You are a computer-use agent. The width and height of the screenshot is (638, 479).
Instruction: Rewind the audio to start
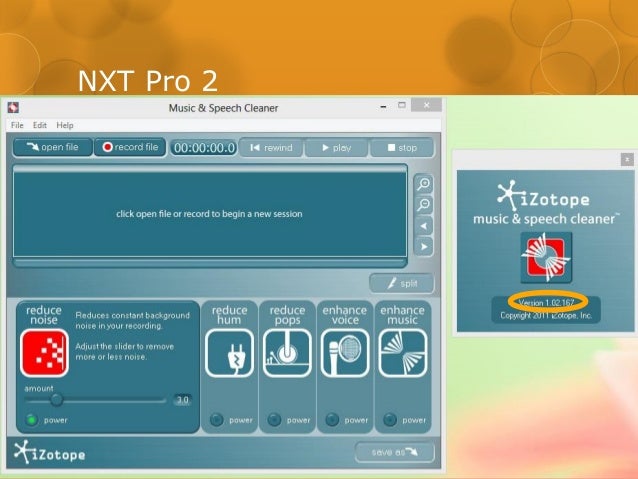pyautogui.click(x=271, y=147)
